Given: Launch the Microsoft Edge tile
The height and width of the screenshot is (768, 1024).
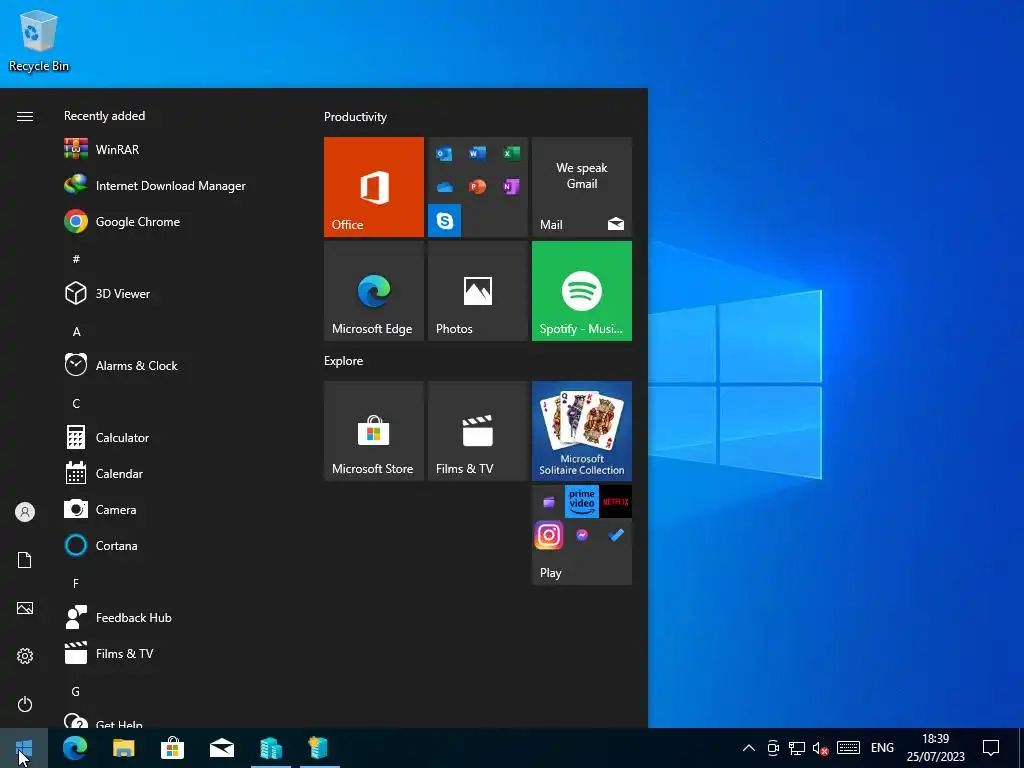Looking at the screenshot, I should pyautogui.click(x=374, y=291).
